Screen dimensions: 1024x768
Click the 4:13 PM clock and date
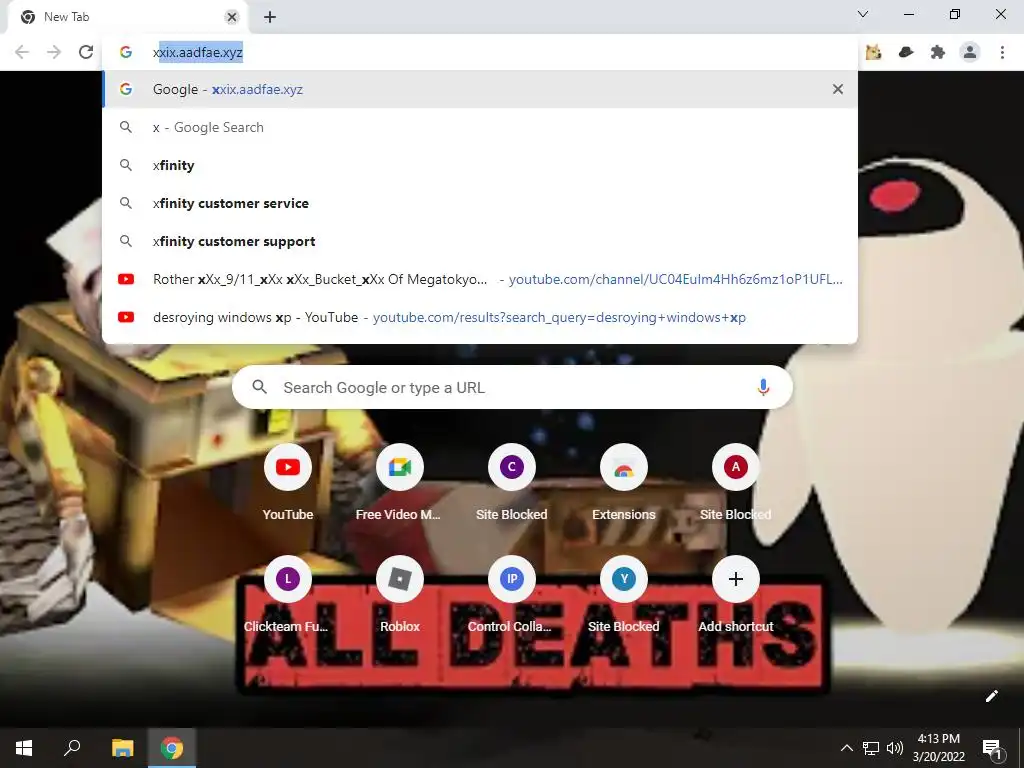pyautogui.click(x=938, y=748)
